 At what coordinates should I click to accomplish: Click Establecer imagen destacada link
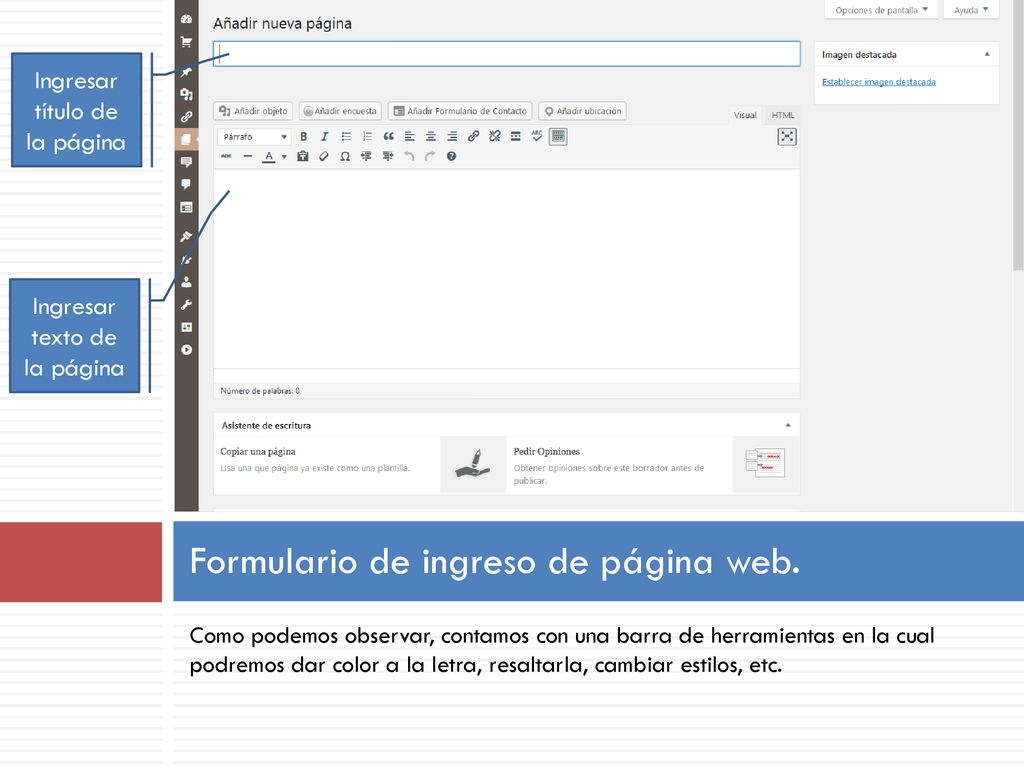pos(878,82)
